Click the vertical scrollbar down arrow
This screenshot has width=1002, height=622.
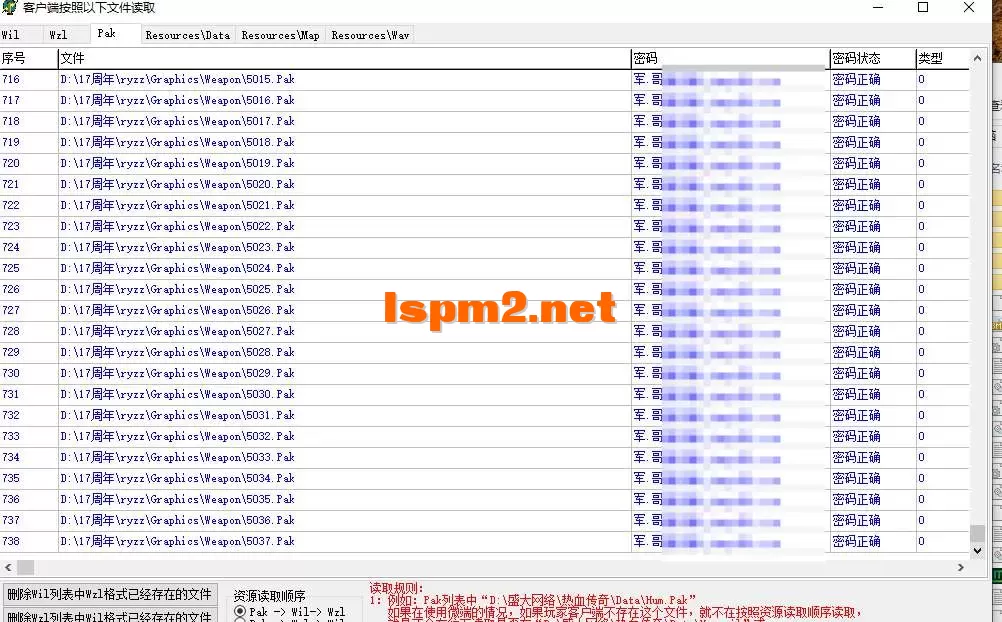[x=976, y=550]
